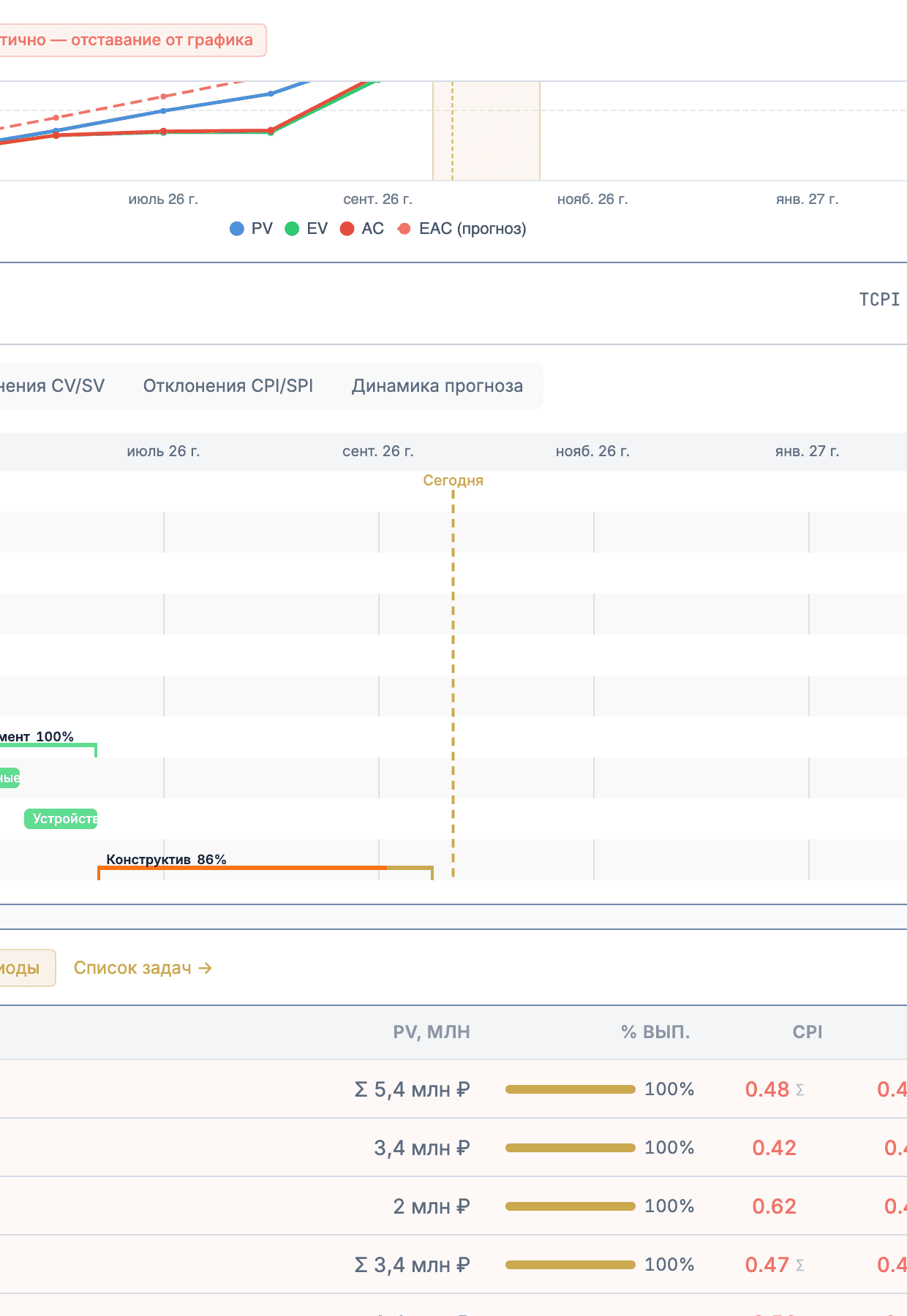
Task: Click нояб. 26 г. in the Gantt timeline header
Action: 592,452
